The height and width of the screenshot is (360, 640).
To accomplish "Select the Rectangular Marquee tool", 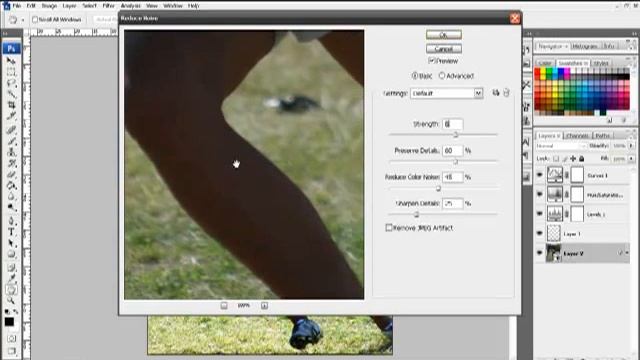I will 11,72.
